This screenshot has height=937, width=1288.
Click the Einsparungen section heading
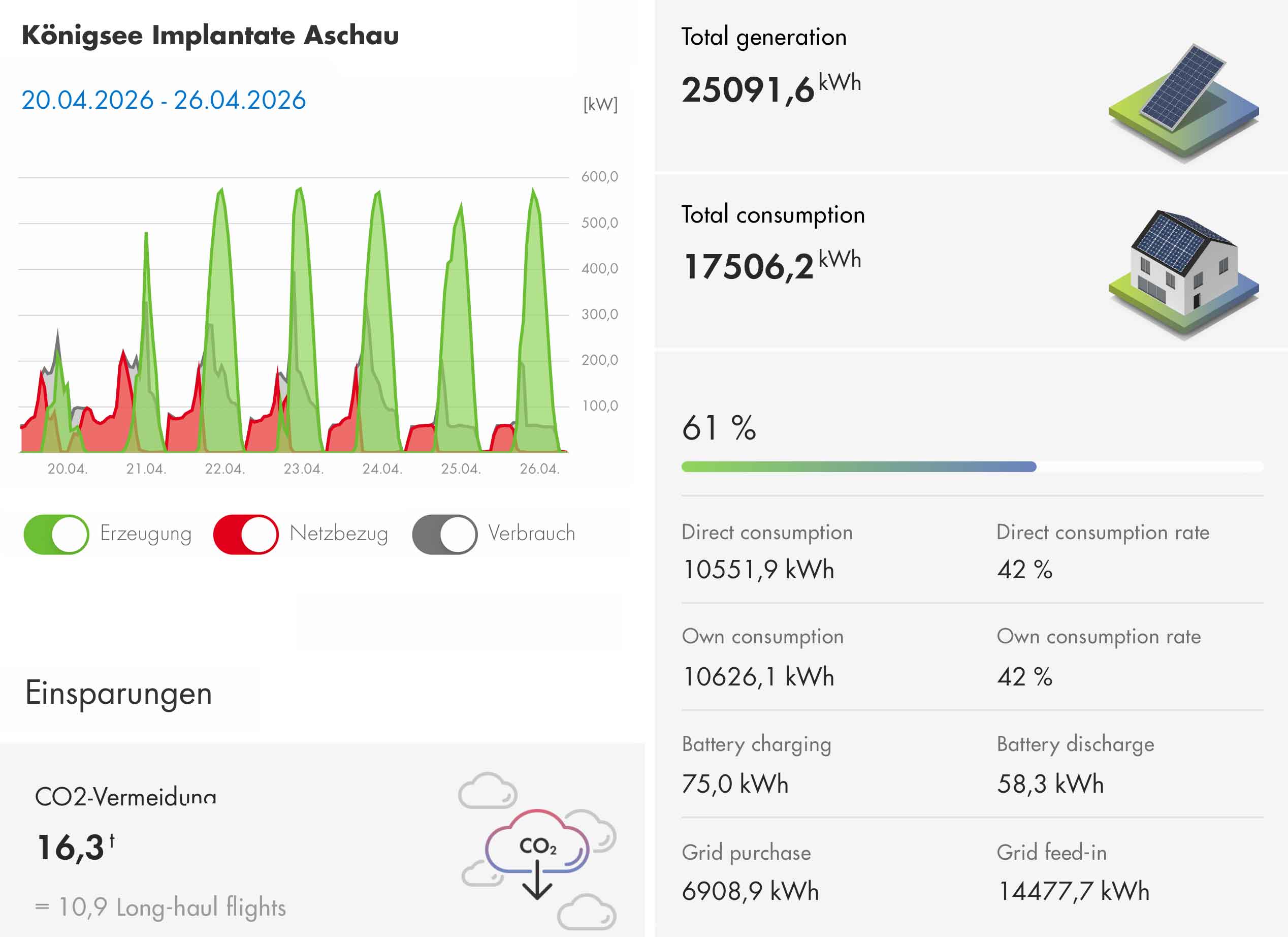click(x=119, y=693)
